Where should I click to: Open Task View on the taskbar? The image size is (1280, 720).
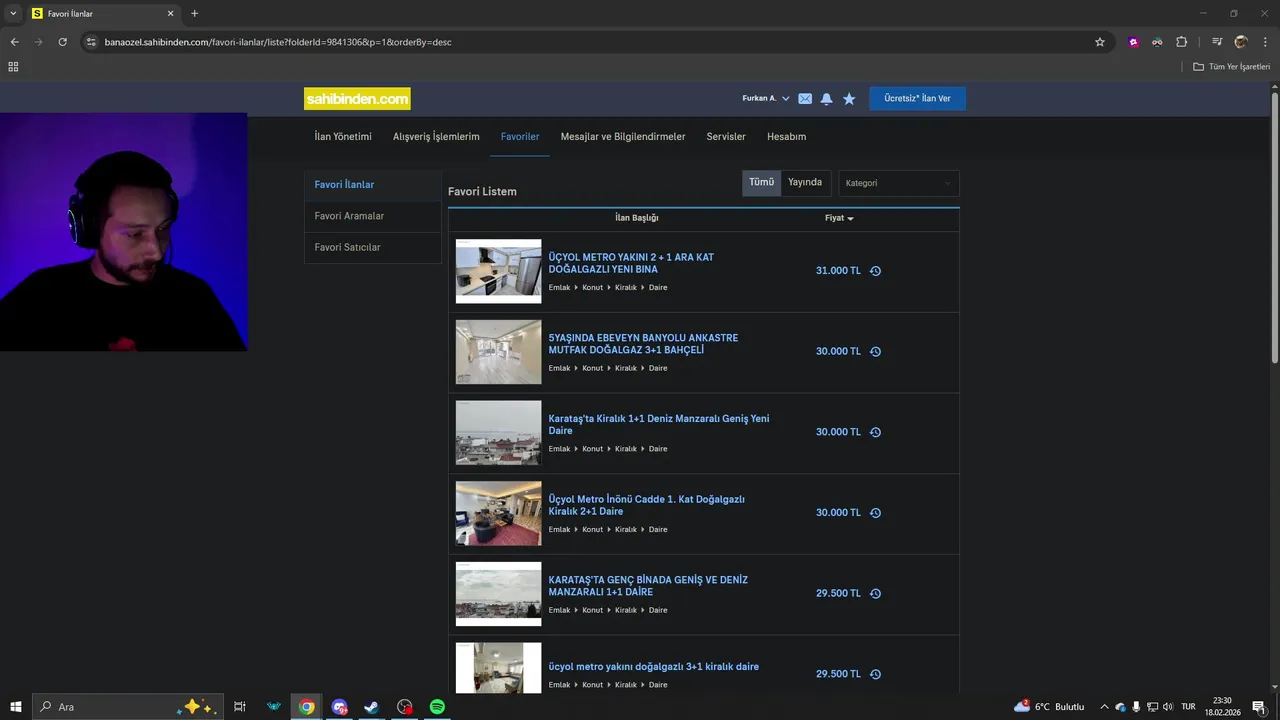tap(240, 707)
